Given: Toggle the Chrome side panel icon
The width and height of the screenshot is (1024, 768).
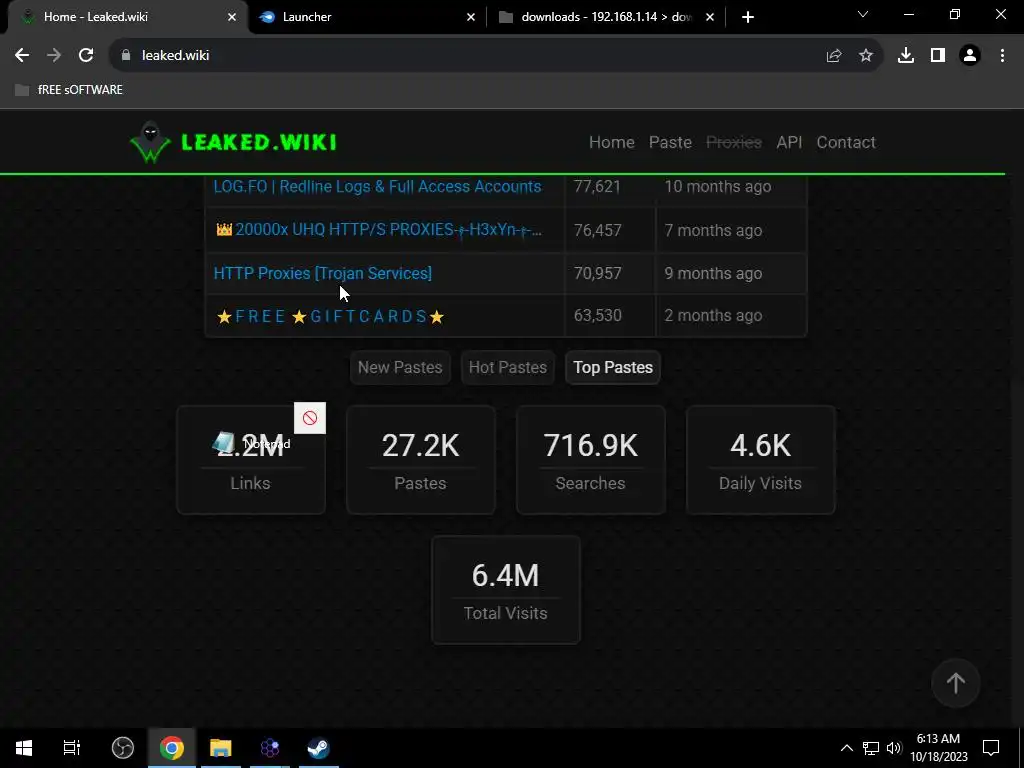Looking at the screenshot, I should point(938,56).
